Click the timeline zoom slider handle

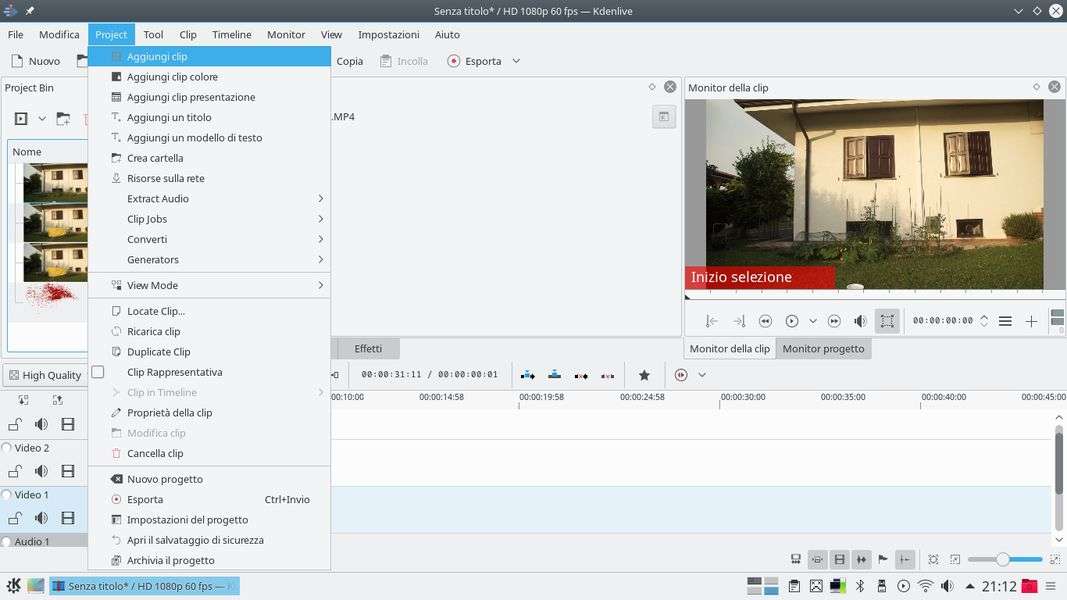coord(1002,559)
